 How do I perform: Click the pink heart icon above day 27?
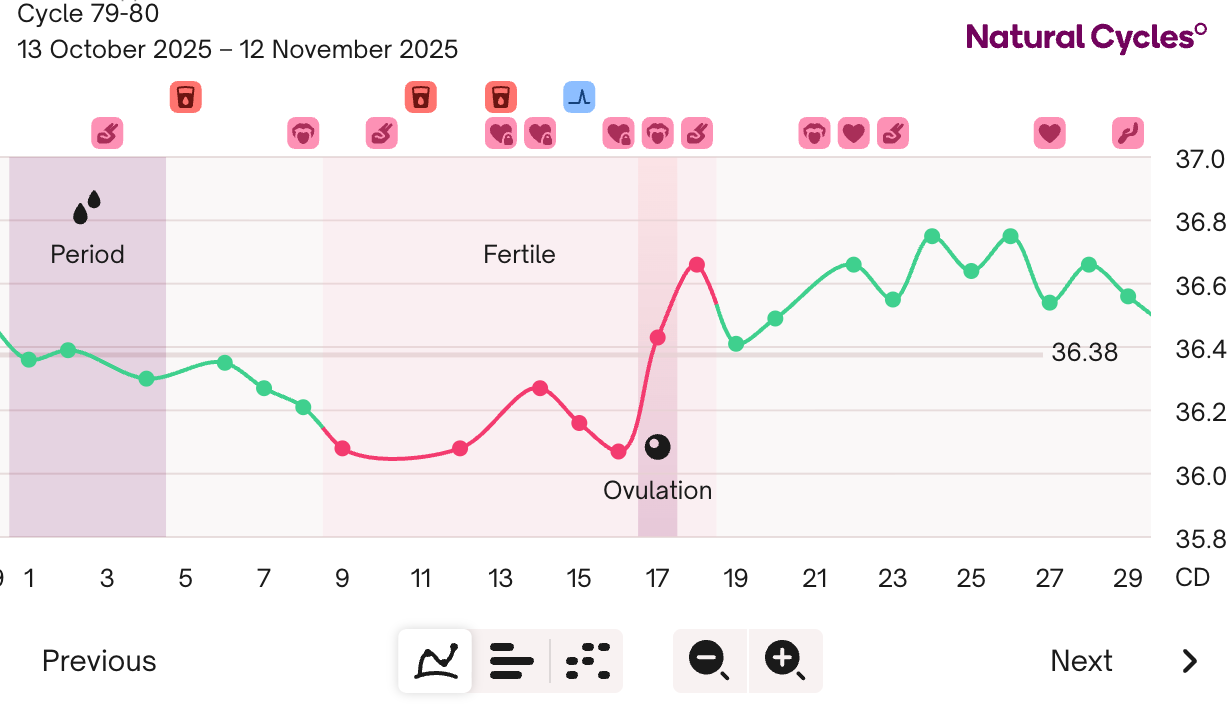[x=1049, y=132]
